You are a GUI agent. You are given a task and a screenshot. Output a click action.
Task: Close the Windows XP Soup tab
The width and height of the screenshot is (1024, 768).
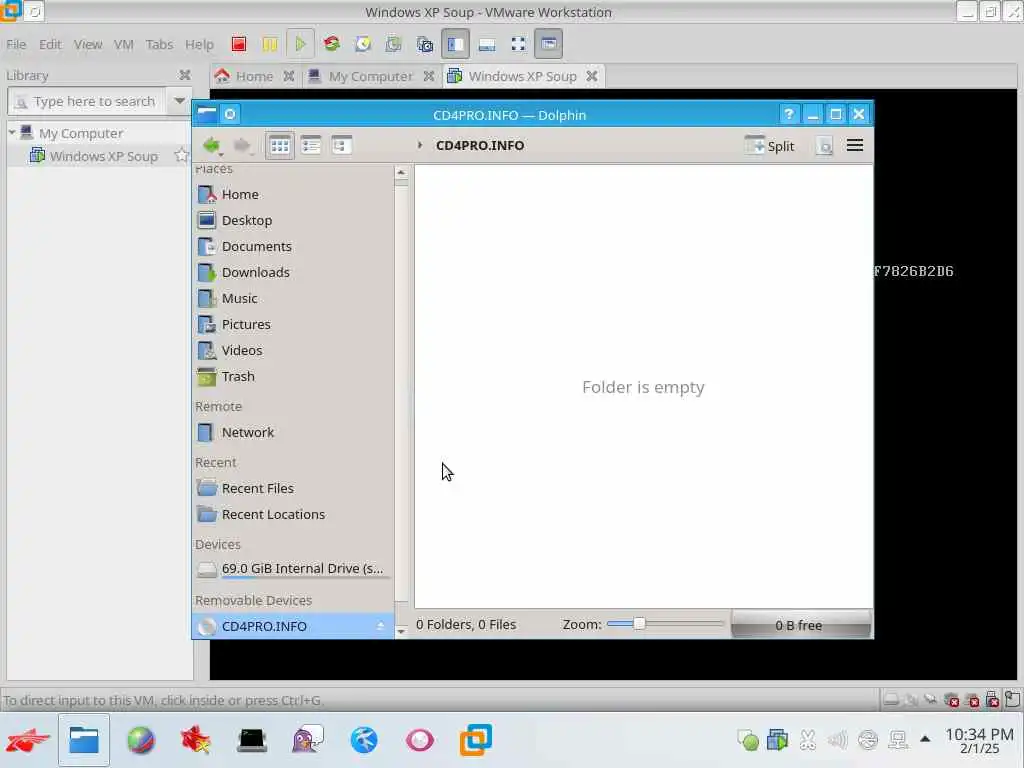point(592,76)
